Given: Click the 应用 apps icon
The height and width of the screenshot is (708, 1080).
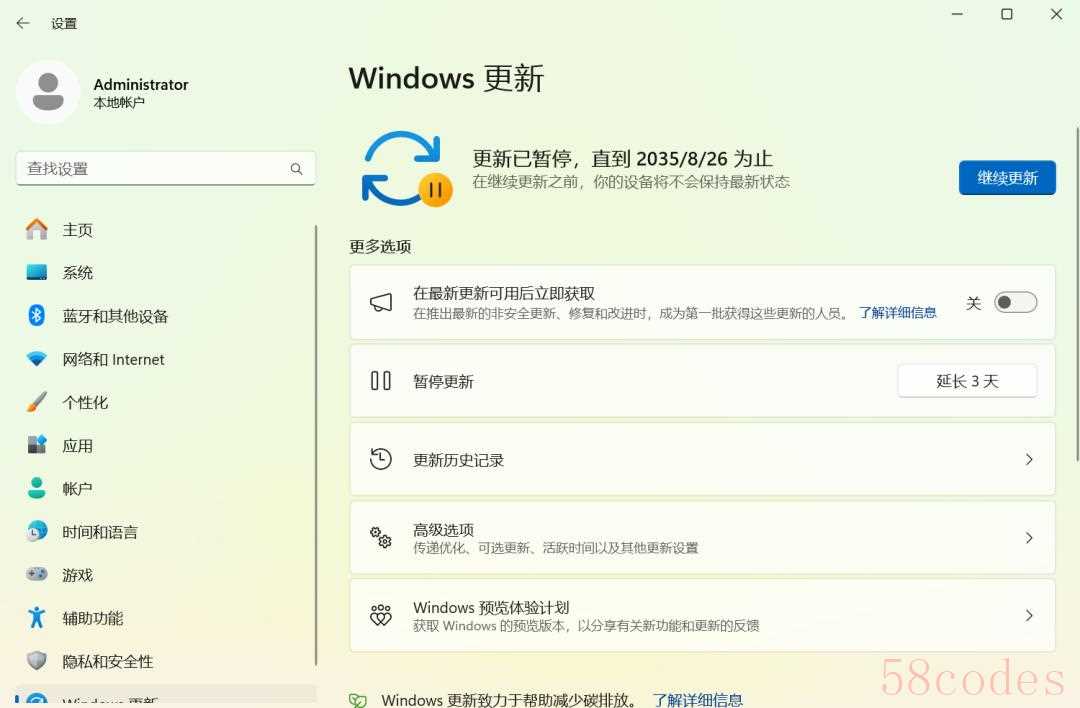Looking at the screenshot, I should point(37,445).
